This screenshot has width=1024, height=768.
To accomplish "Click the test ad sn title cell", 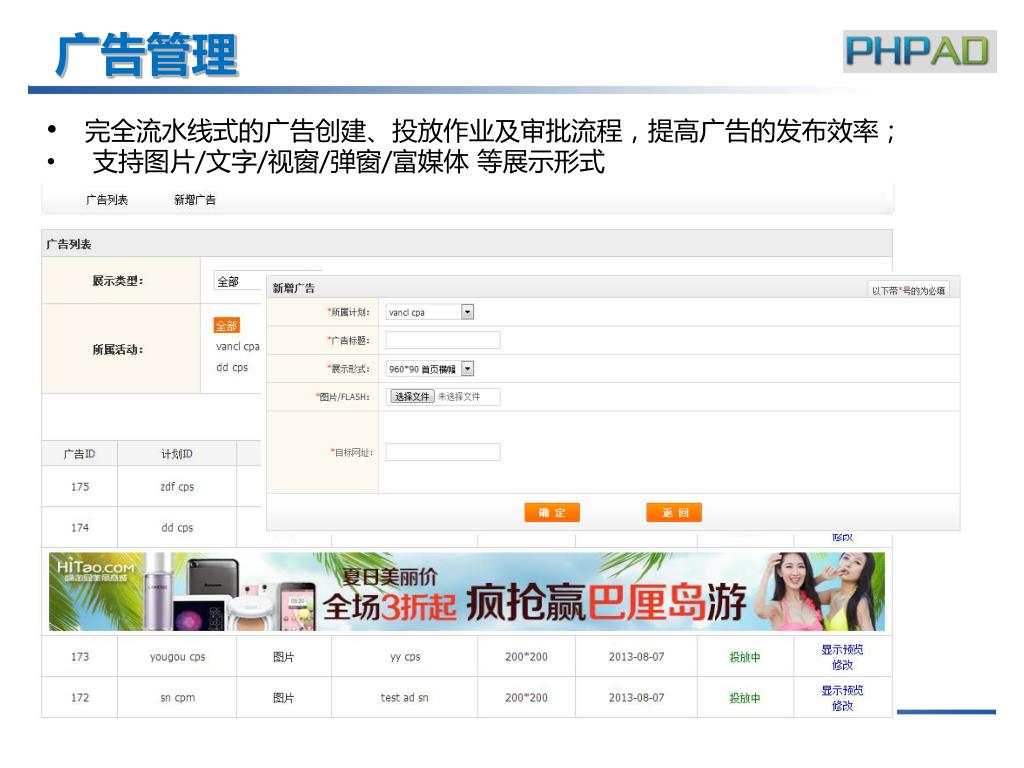I will coord(405,697).
